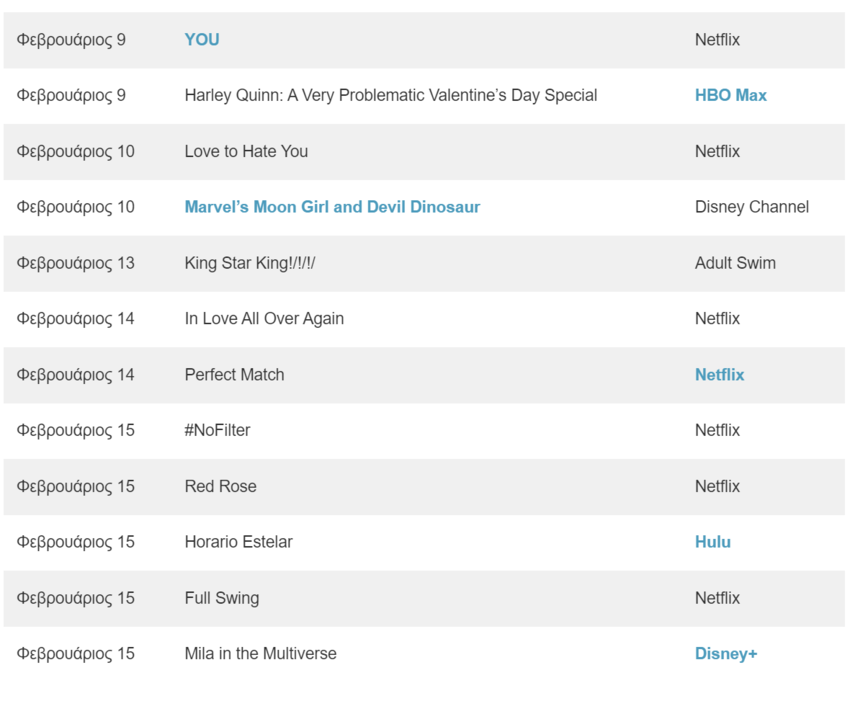Viewport: 868px width, 701px height.
Task: Click the Adult Swim network cell
Action: click(x=735, y=263)
